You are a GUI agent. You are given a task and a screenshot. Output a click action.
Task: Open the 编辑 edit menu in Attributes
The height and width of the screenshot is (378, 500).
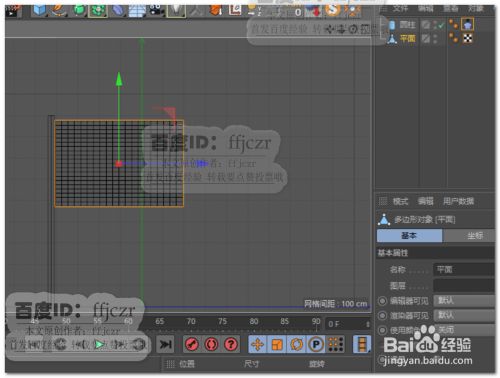pyautogui.click(x=426, y=201)
